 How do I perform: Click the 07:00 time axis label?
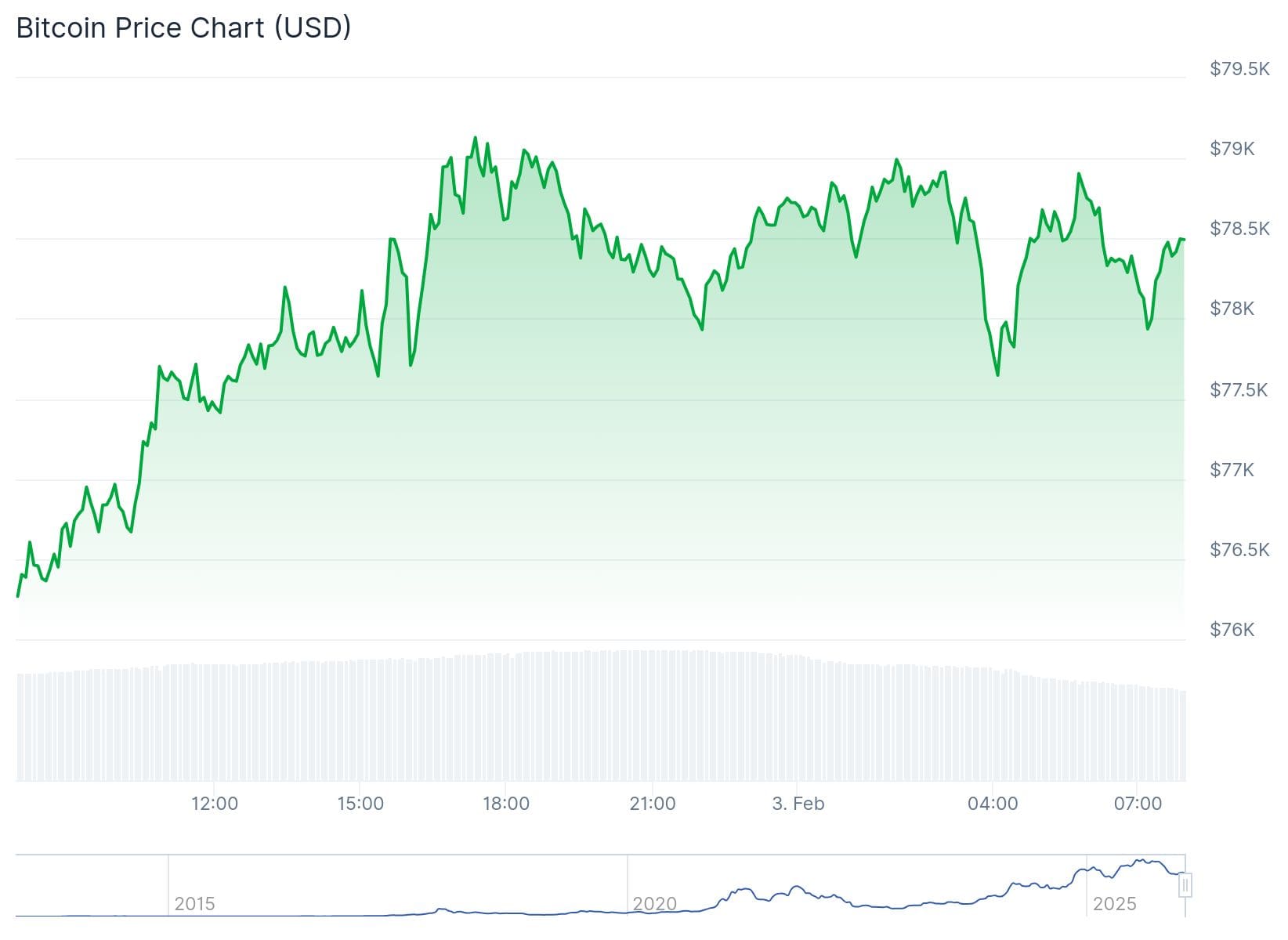1138,804
